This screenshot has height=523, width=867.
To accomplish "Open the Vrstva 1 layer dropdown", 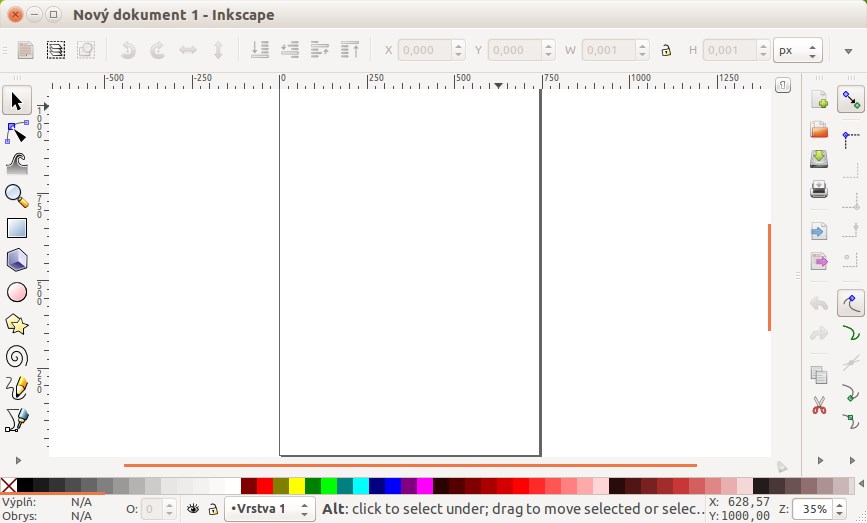I will click(269, 509).
